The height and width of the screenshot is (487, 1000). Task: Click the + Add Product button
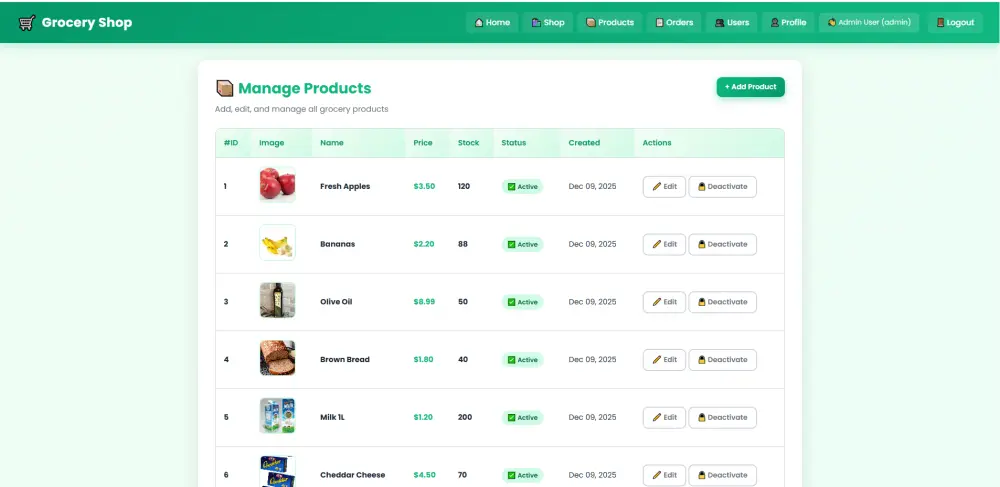751,87
